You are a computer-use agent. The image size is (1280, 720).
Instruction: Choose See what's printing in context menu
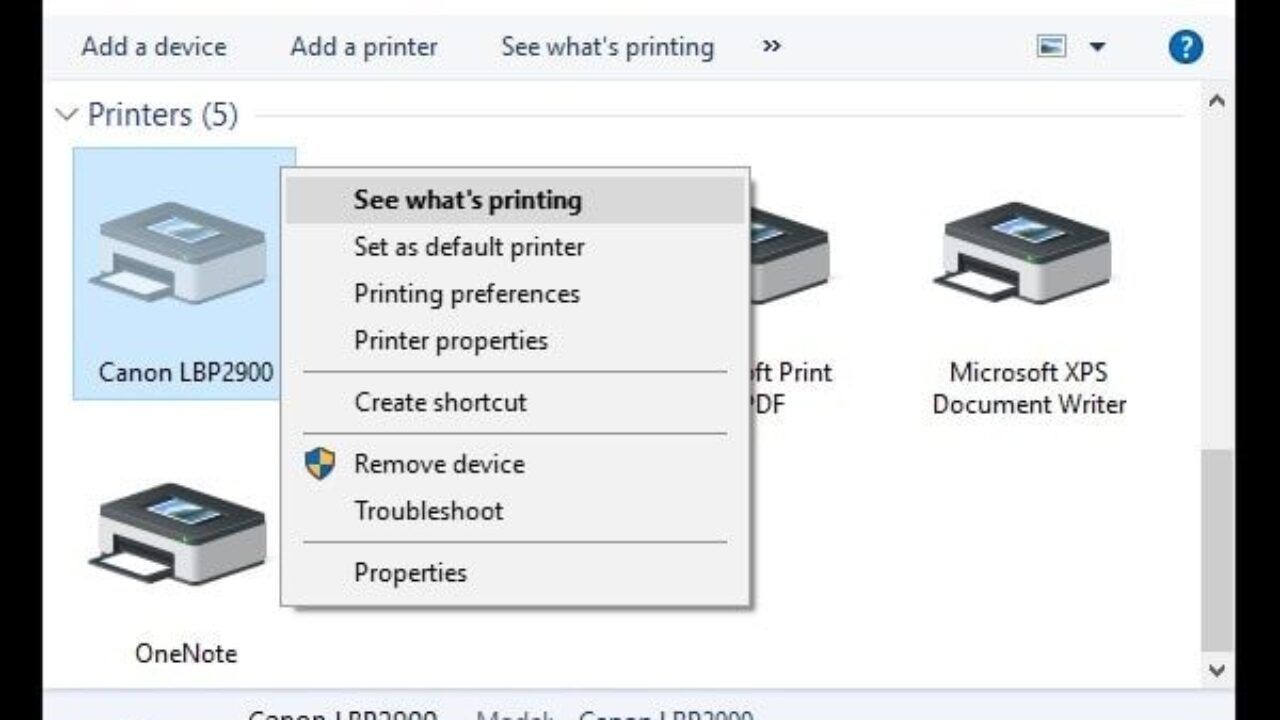[x=515, y=200]
